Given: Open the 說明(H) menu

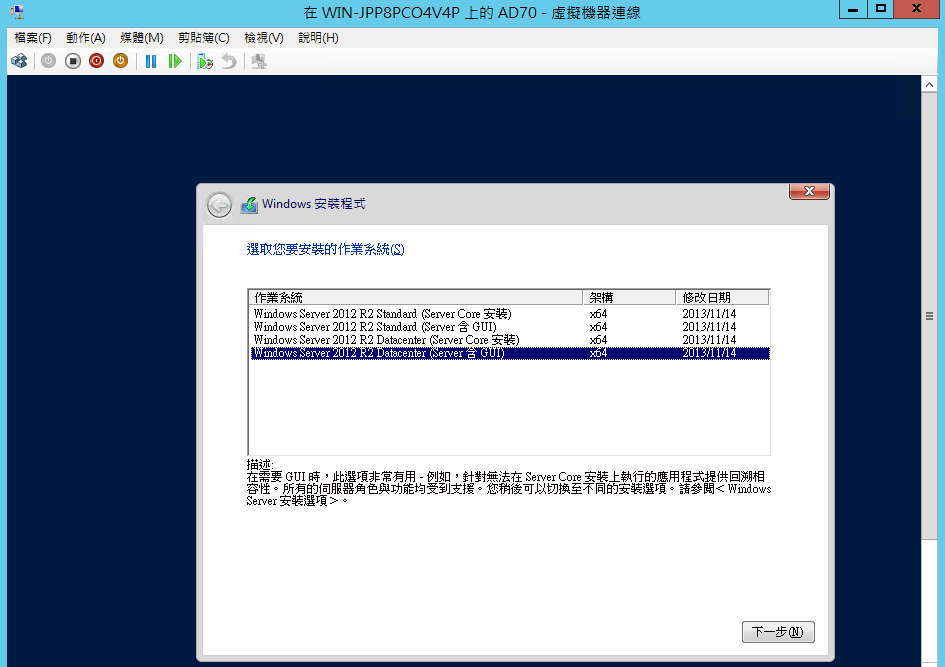Looking at the screenshot, I should pos(318,38).
